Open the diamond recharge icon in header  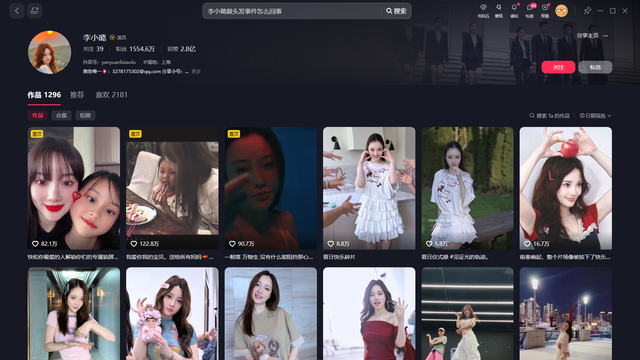483,11
